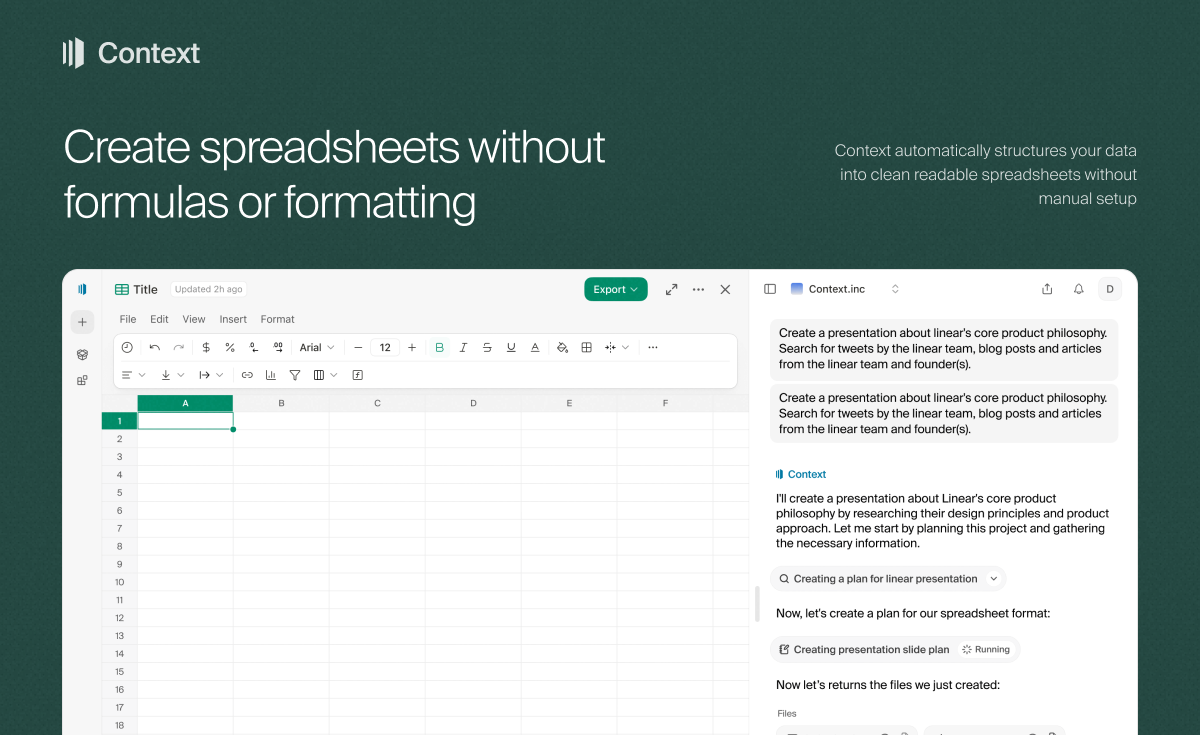Select cell A1 in the spreadsheet
Screen dimensions: 1200x735
(185, 421)
